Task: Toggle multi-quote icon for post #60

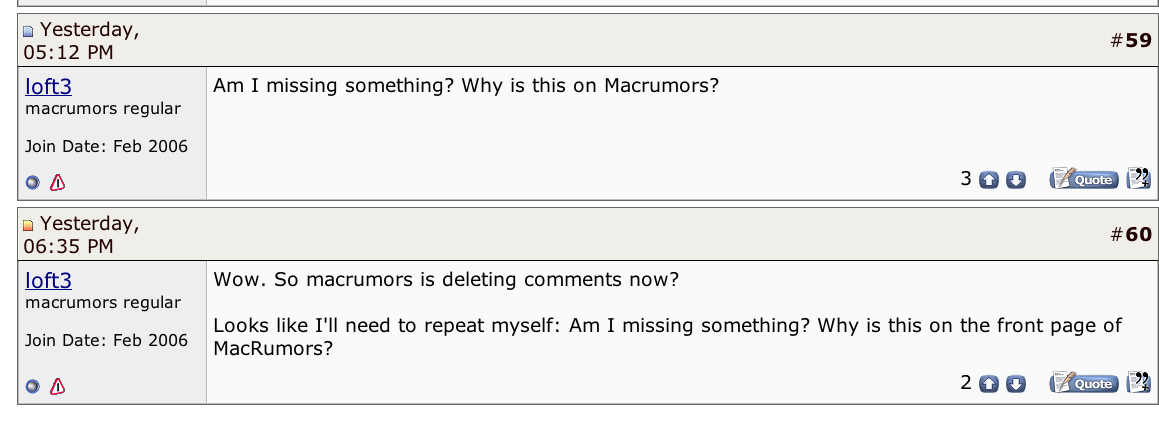Action: click(x=1138, y=382)
